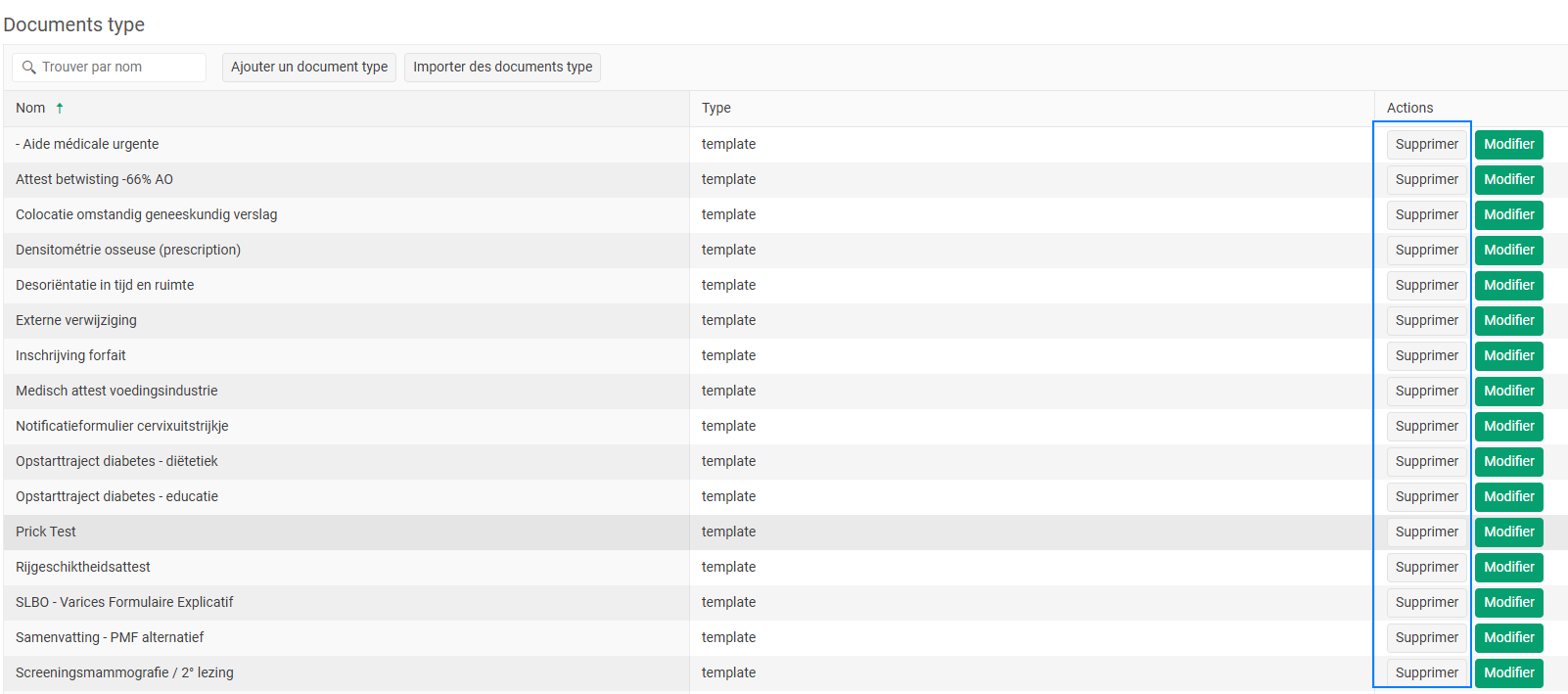The image size is (1568, 694).
Task: Sort by the Type column header
Action: pos(716,109)
